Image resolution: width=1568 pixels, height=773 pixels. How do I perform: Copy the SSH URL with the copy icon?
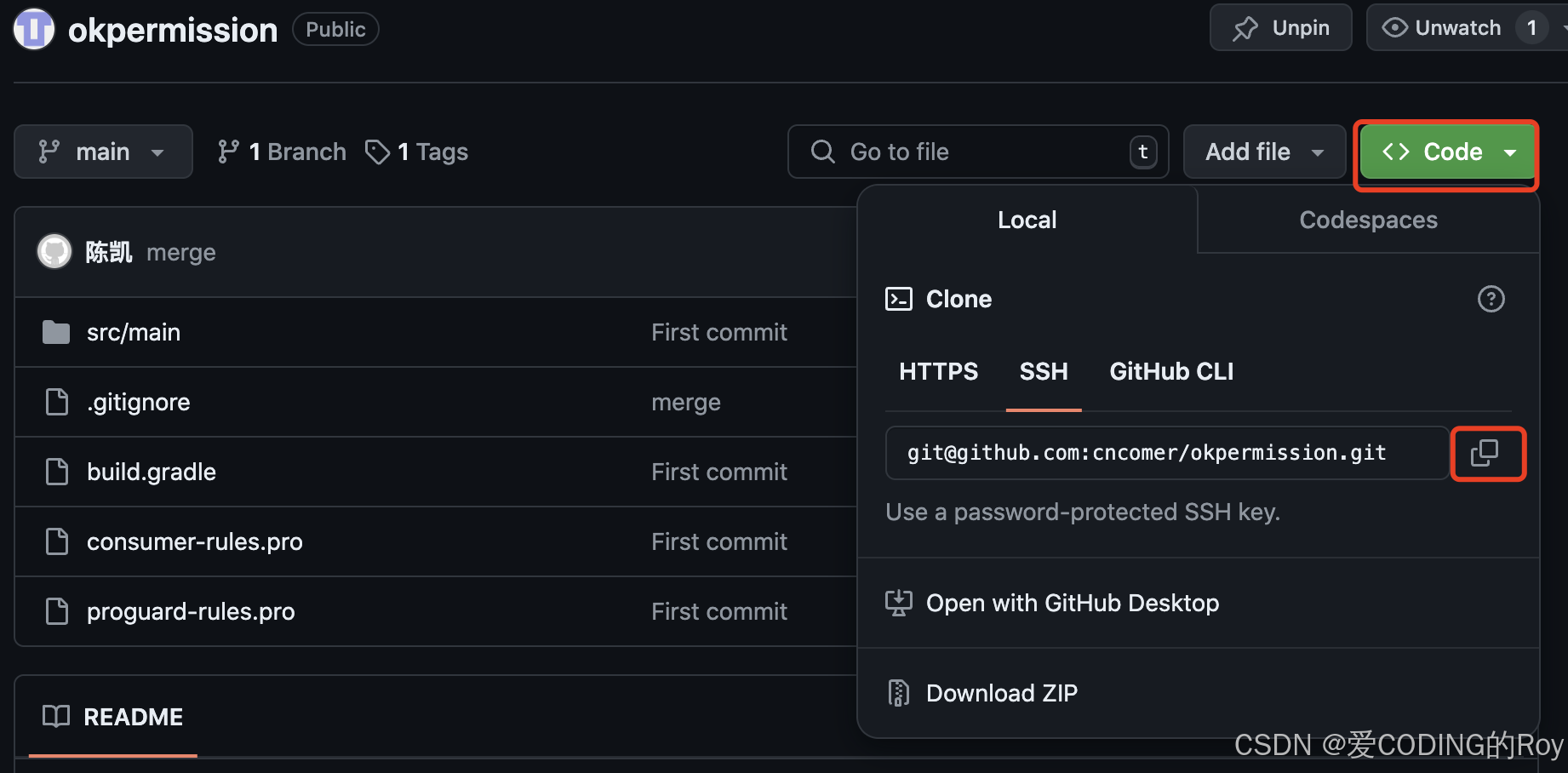[1485, 453]
